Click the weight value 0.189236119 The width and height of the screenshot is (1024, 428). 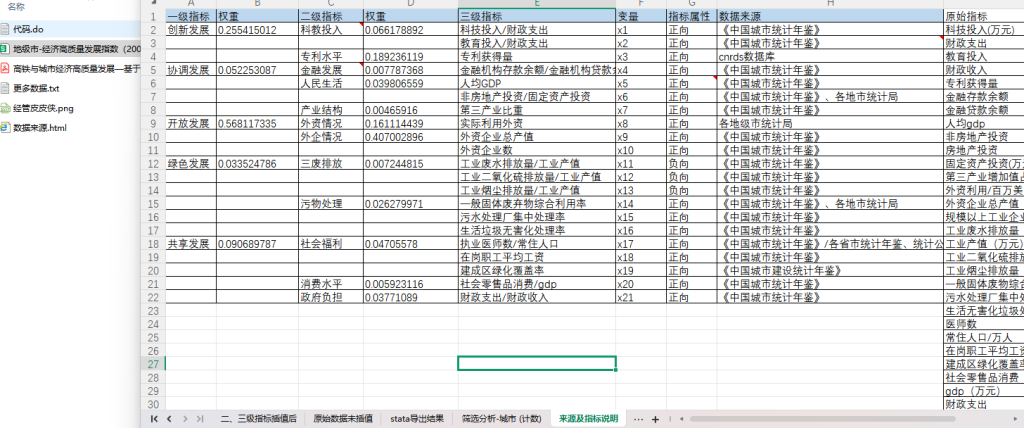pyautogui.click(x=411, y=57)
